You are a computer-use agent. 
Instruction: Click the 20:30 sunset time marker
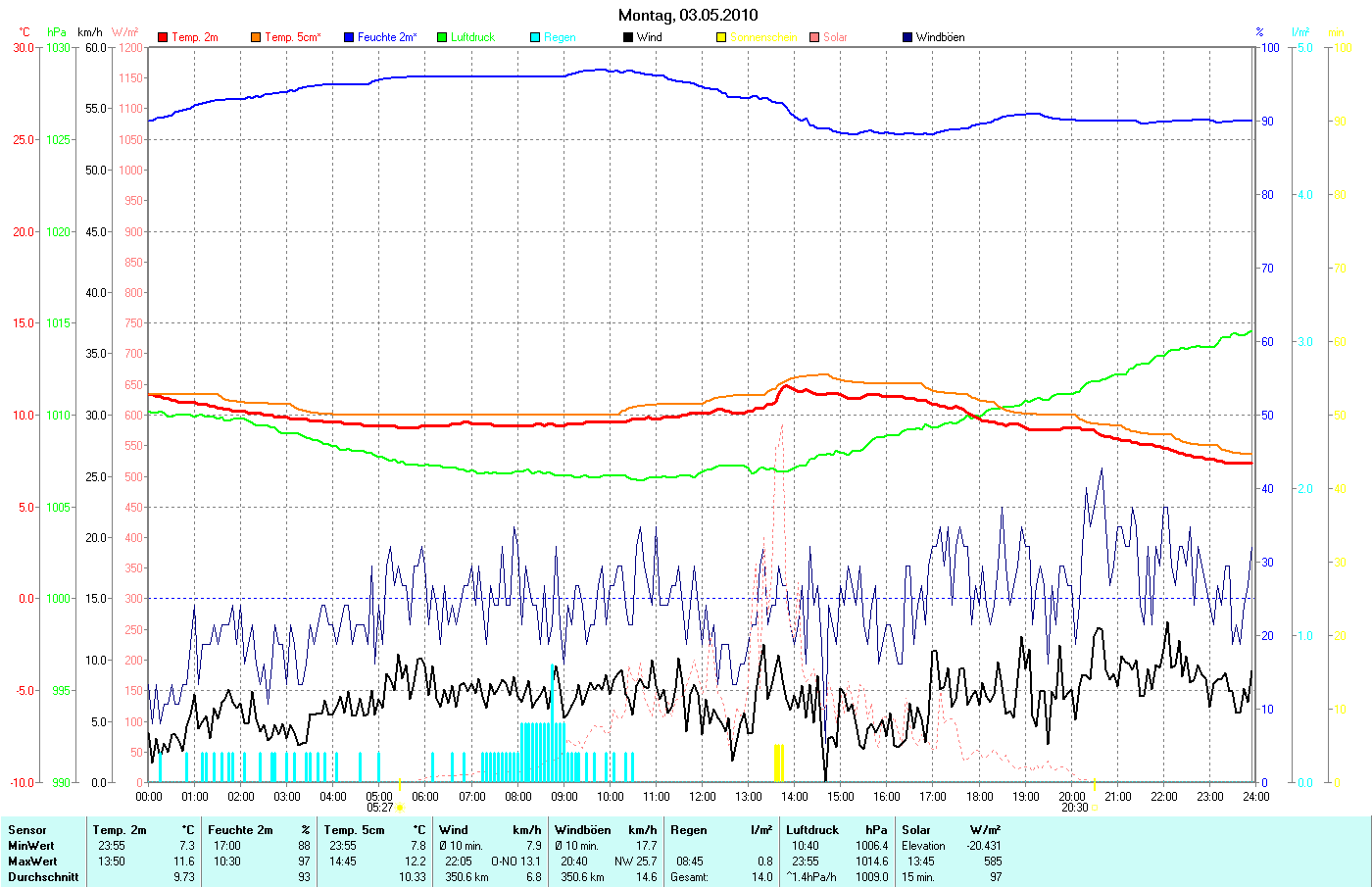point(1074,808)
